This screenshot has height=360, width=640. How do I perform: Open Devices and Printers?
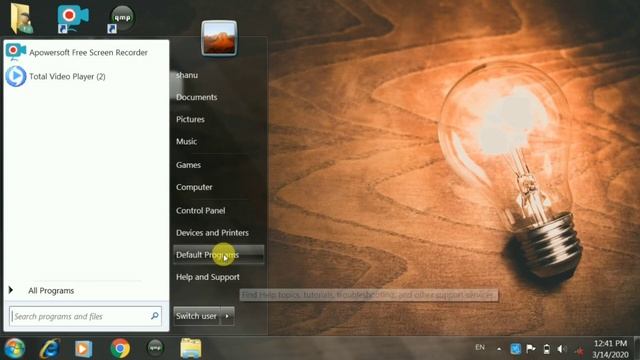[x=212, y=233]
